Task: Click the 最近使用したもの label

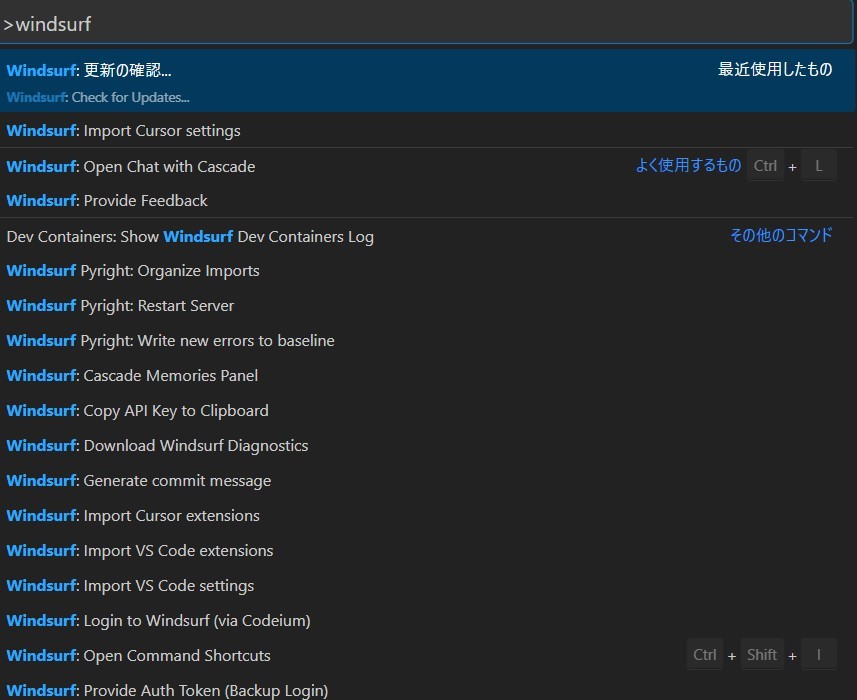Action: click(x=775, y=69)
